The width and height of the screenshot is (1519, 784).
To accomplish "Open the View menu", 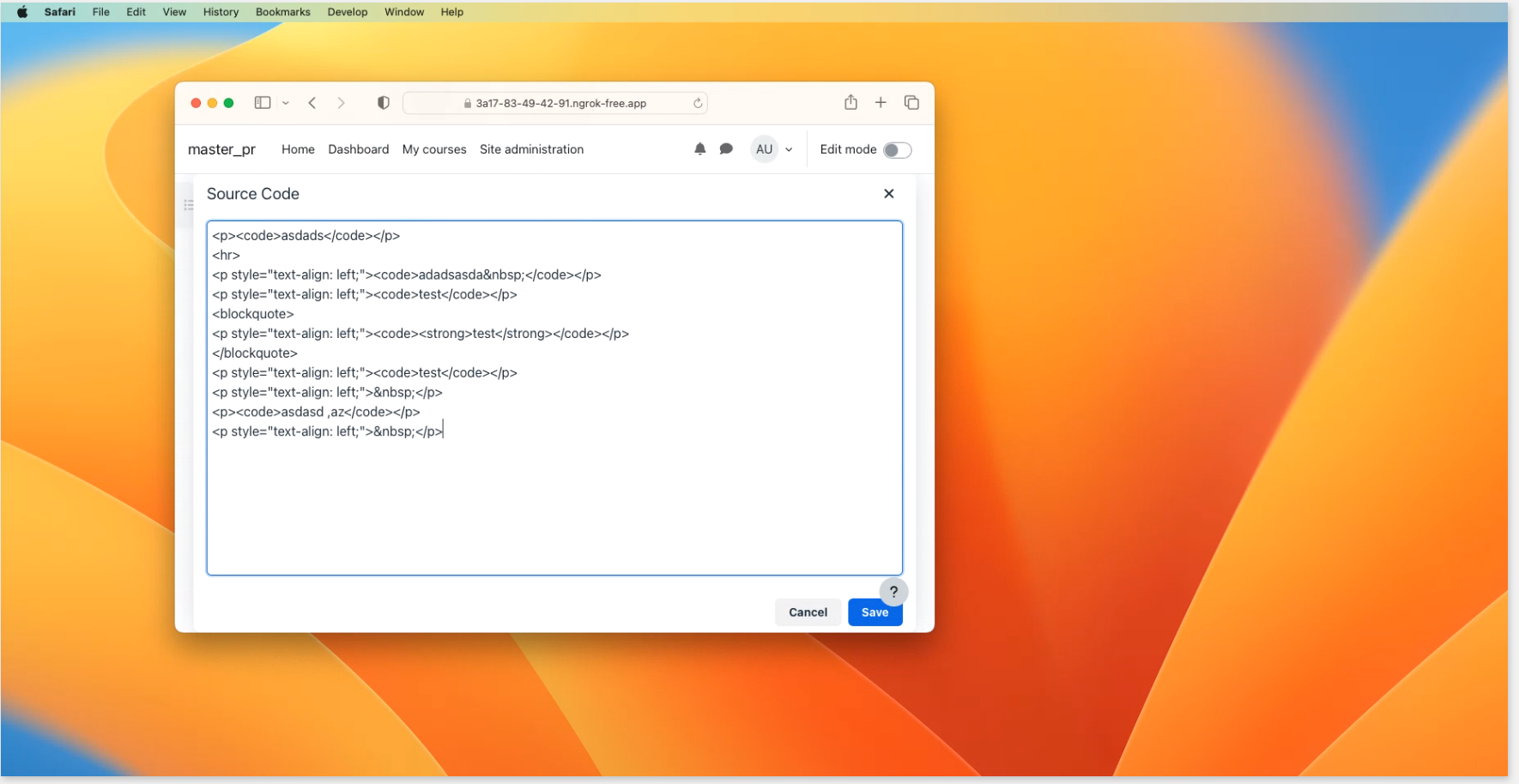I will pos(174,12).
